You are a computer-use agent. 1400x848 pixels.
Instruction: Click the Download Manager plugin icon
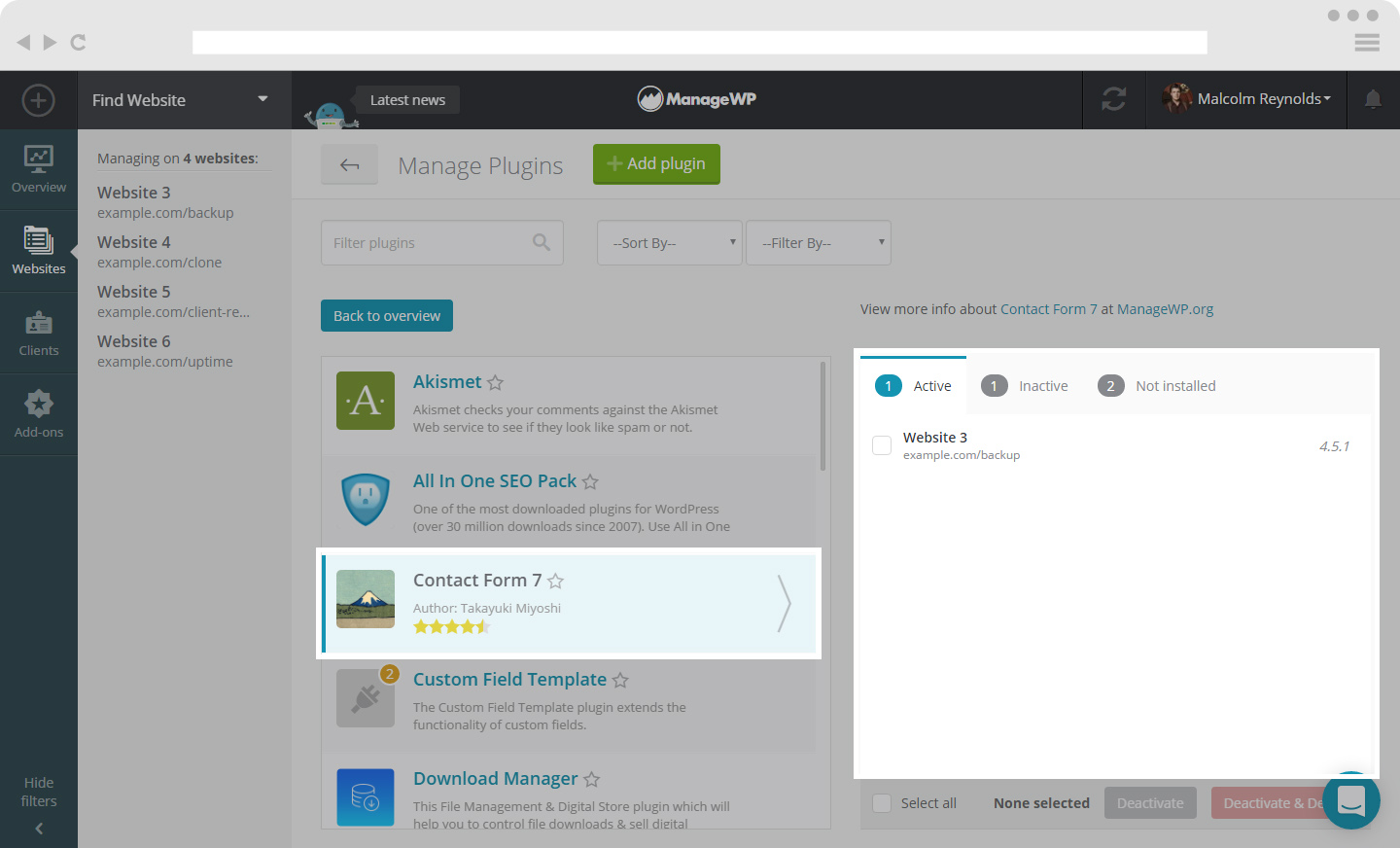coord(366,797)
